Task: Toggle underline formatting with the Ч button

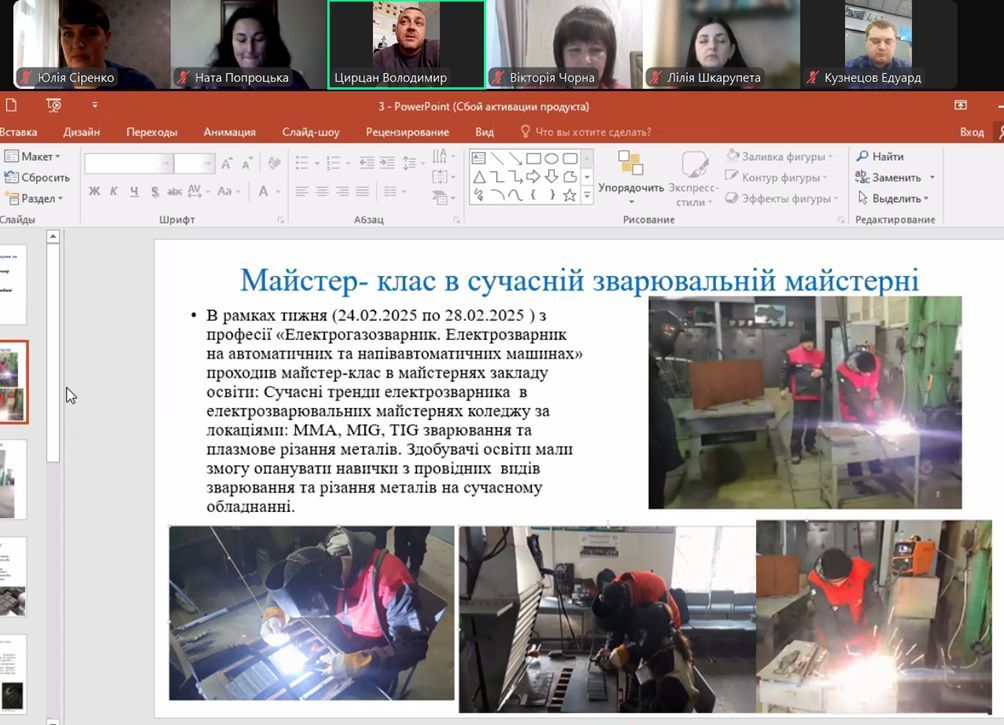Action: pos(134,192)
